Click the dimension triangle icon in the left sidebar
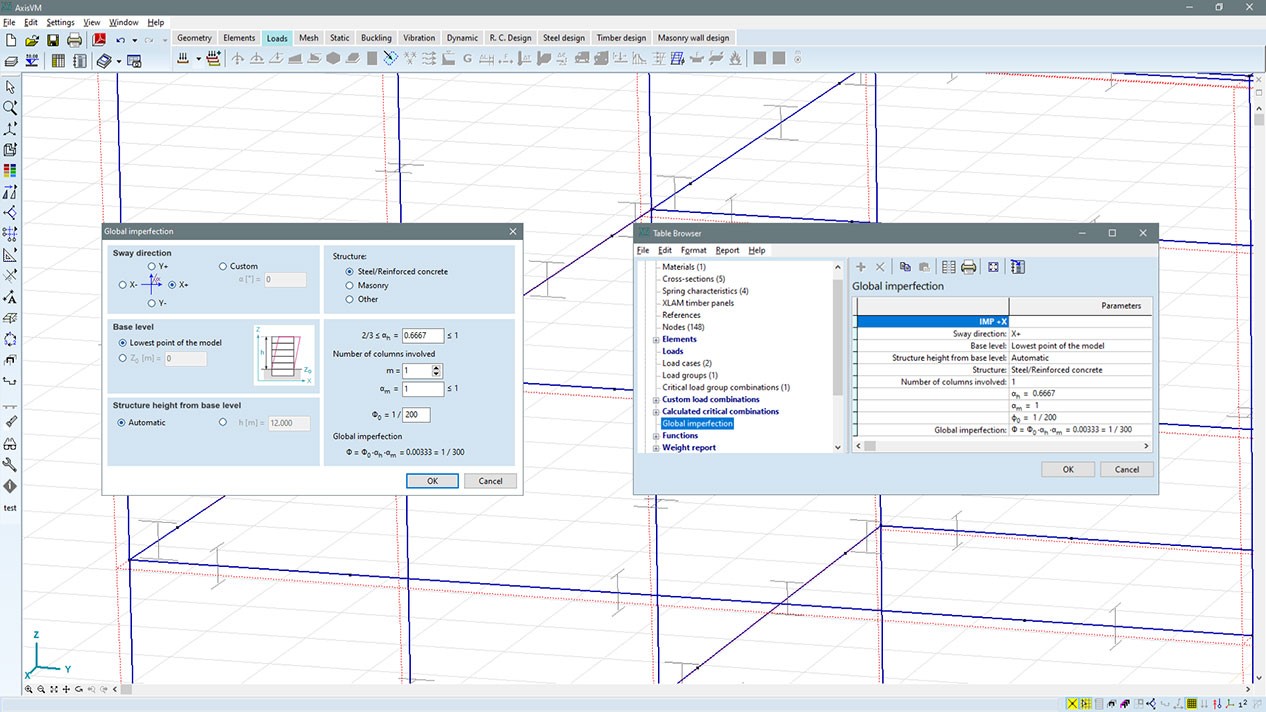Viewport: 1266px width, 712px height. pos(10,255)
